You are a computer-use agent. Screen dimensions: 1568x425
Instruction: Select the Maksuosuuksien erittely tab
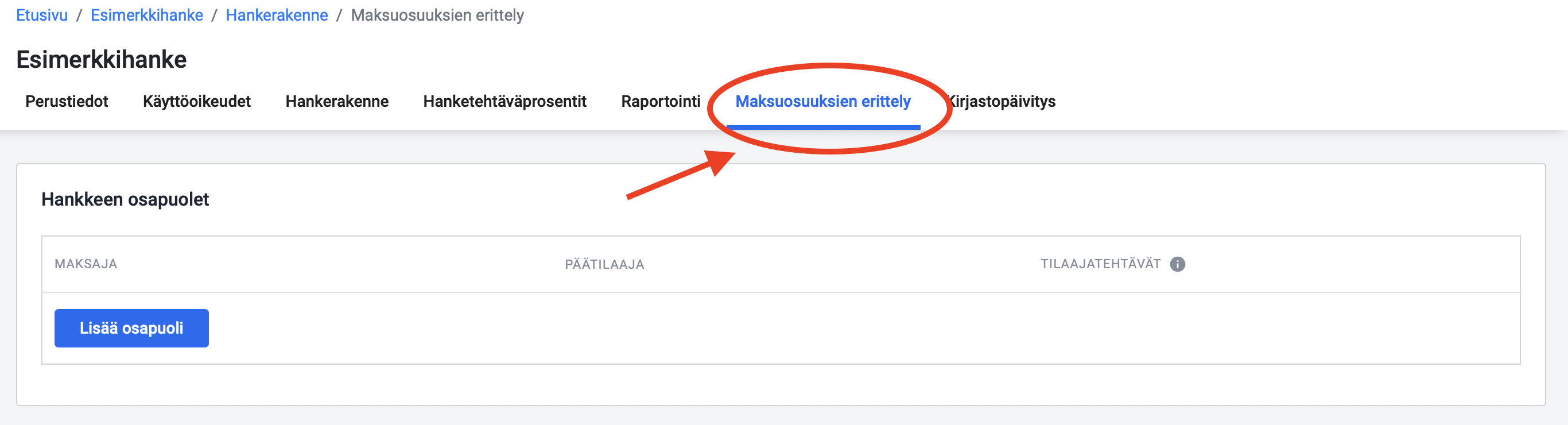pyautogui.click(x=823, y=101)
